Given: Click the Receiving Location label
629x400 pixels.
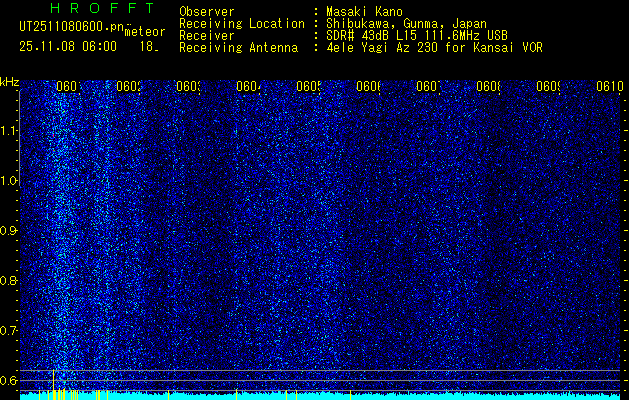Looking at the screenshot, I should pyautogui.click(x=242, y=24).
